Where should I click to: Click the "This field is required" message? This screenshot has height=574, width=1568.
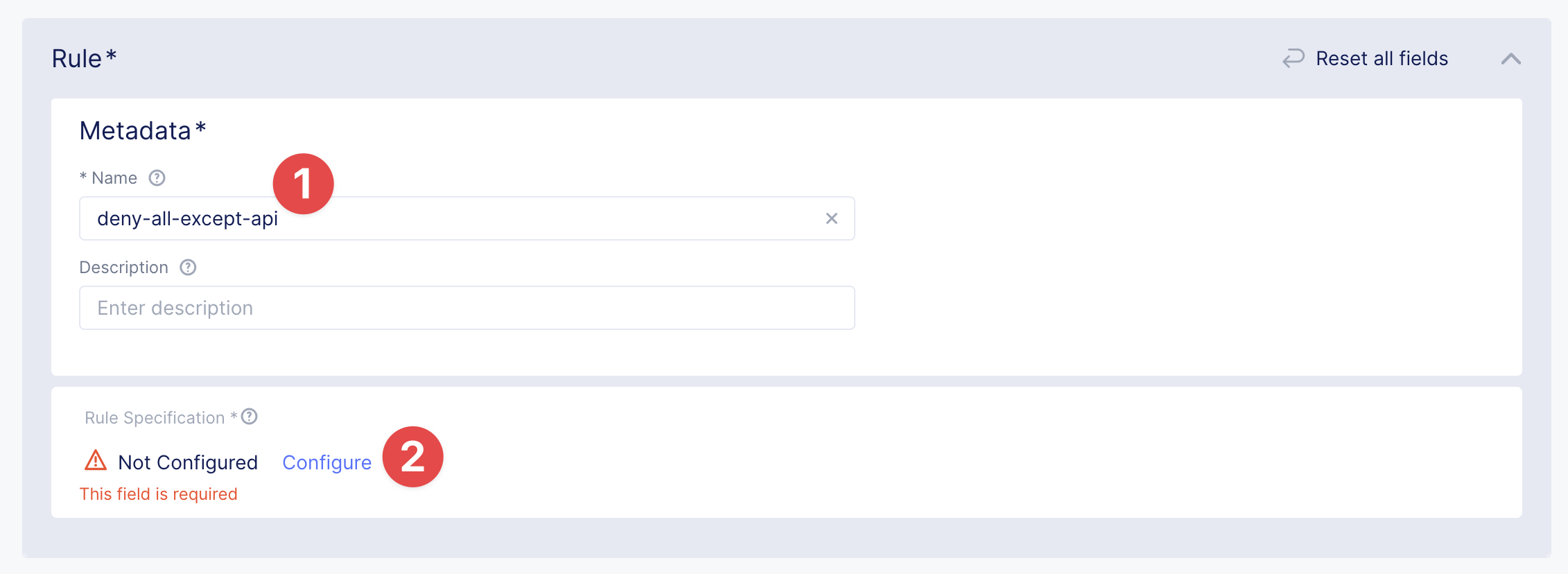158,494
